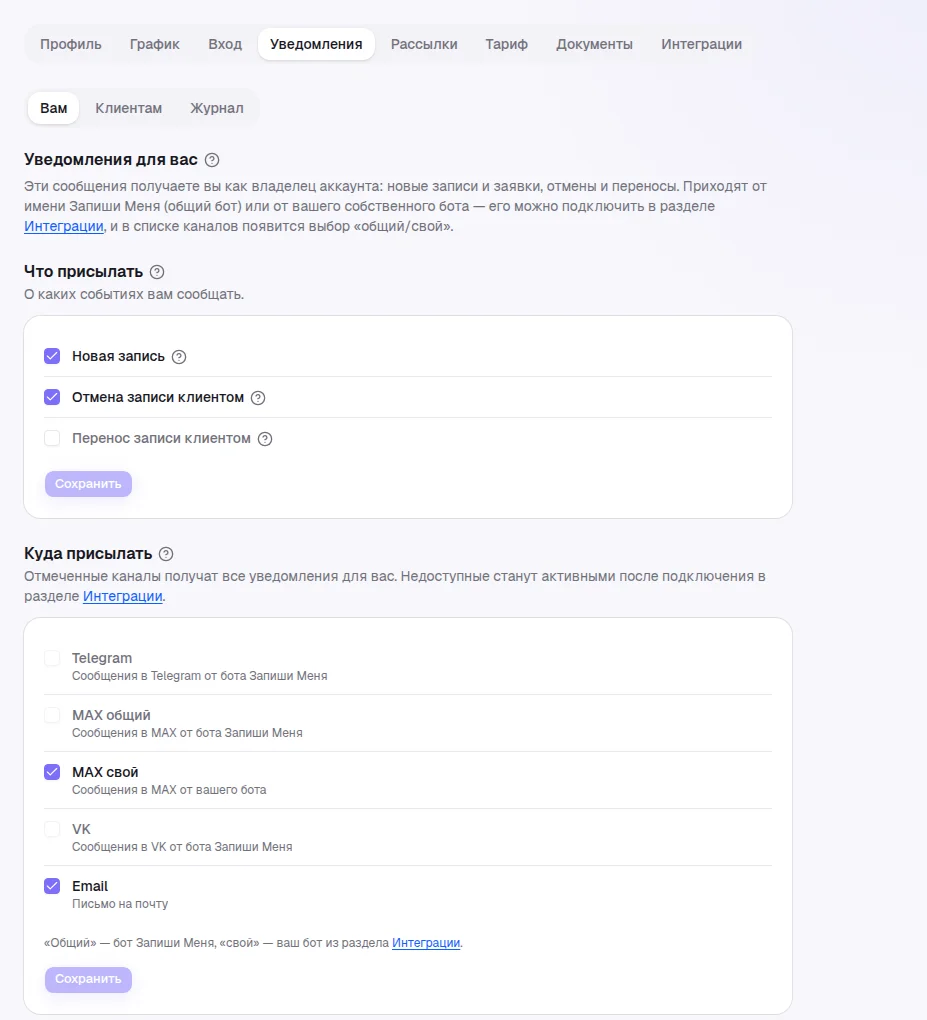Screen dimensions: 927x1020
Task: Show tooltip icon for Новая запись
Action: click(x=179, y=356)
